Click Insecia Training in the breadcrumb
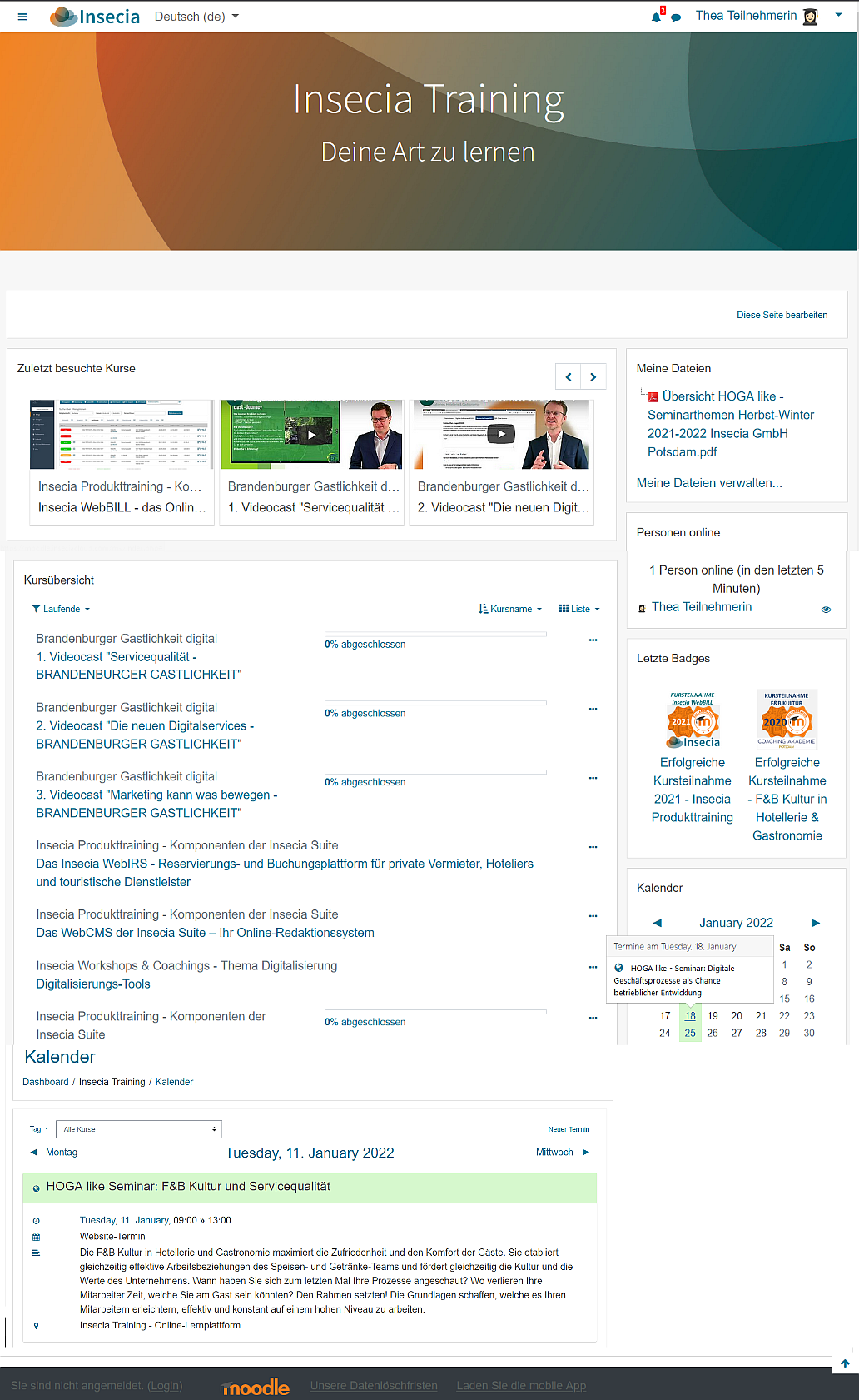859x1400 pixels. (112, 1082)
